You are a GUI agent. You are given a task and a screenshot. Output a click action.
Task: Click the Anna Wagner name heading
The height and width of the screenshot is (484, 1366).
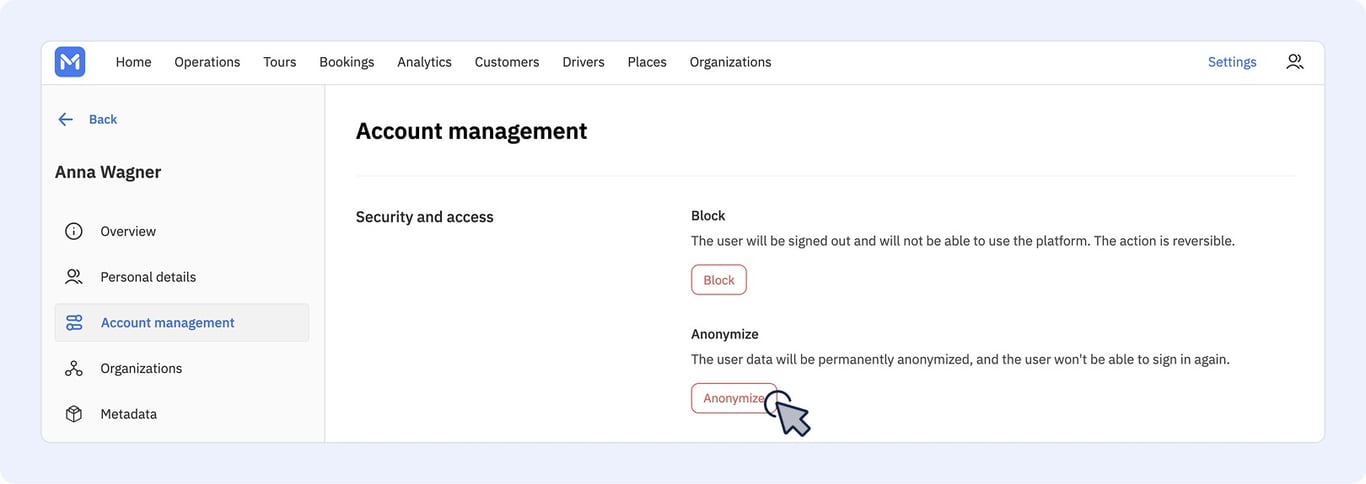108,172
